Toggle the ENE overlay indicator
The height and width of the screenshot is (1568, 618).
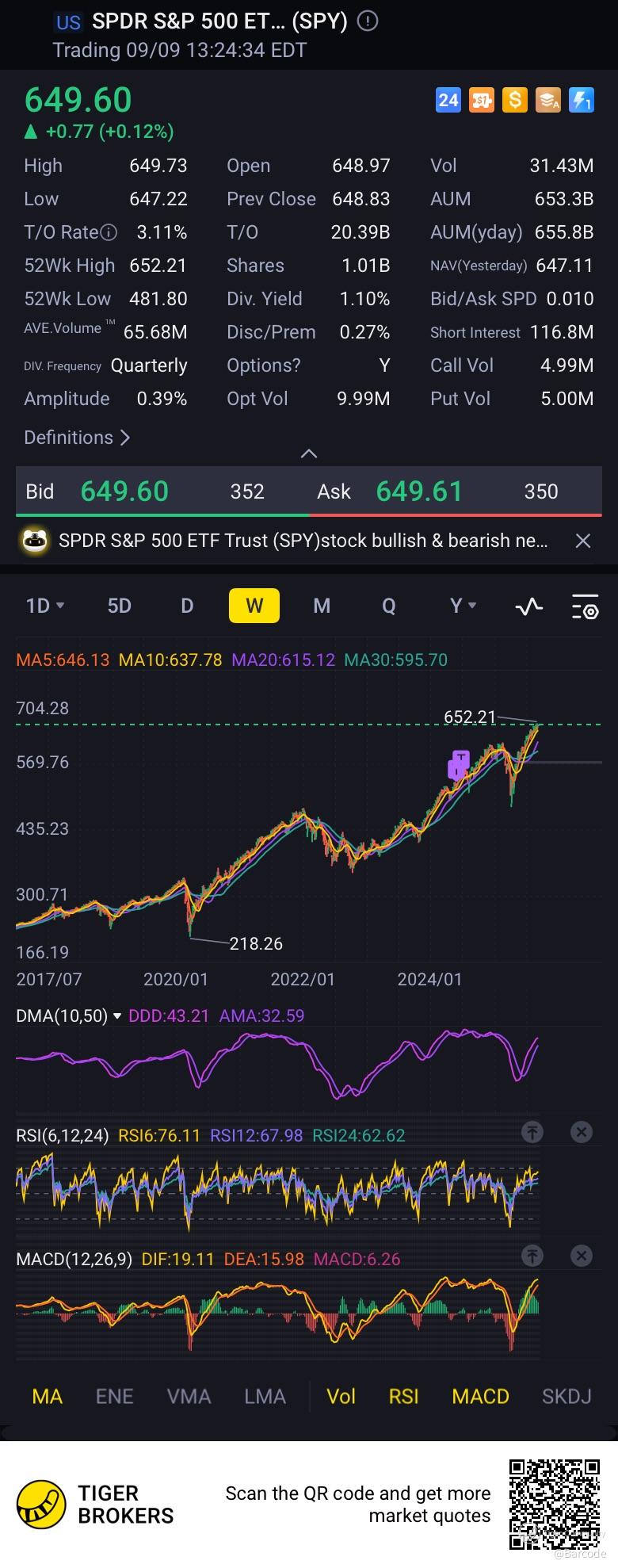114,1396
